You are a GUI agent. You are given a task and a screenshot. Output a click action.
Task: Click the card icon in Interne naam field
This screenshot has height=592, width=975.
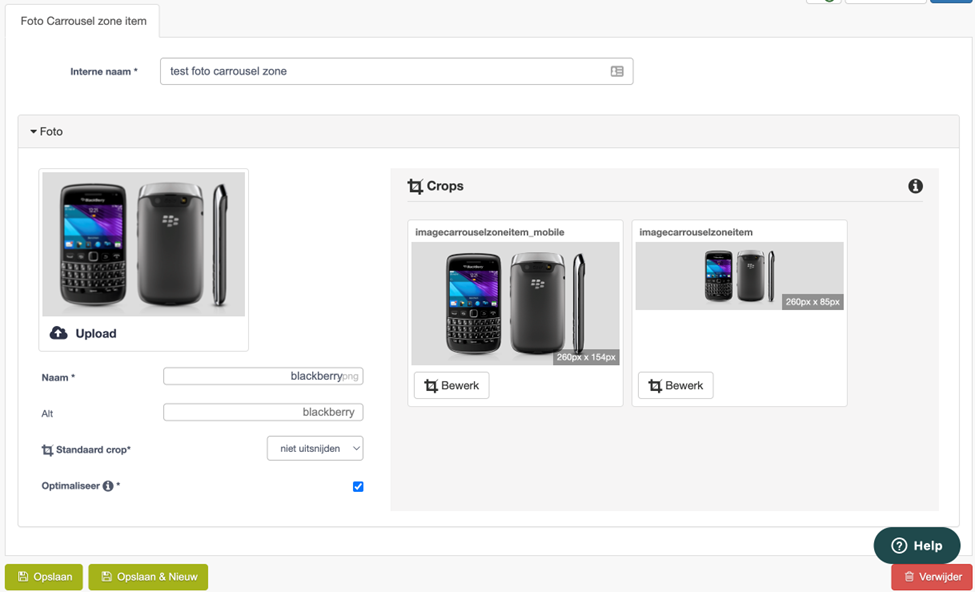pyautogui.click(x=617, y=72)
